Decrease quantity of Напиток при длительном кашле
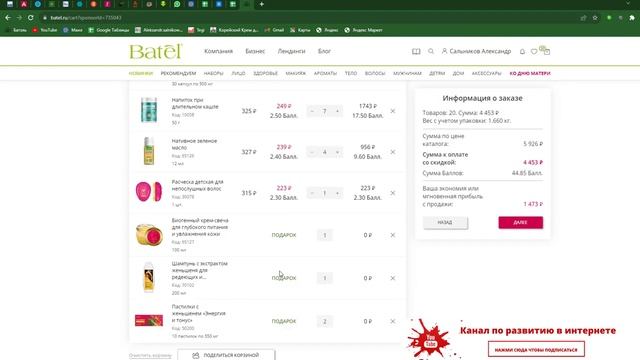Screen dimensions: 640x360 tap(312, 111)
